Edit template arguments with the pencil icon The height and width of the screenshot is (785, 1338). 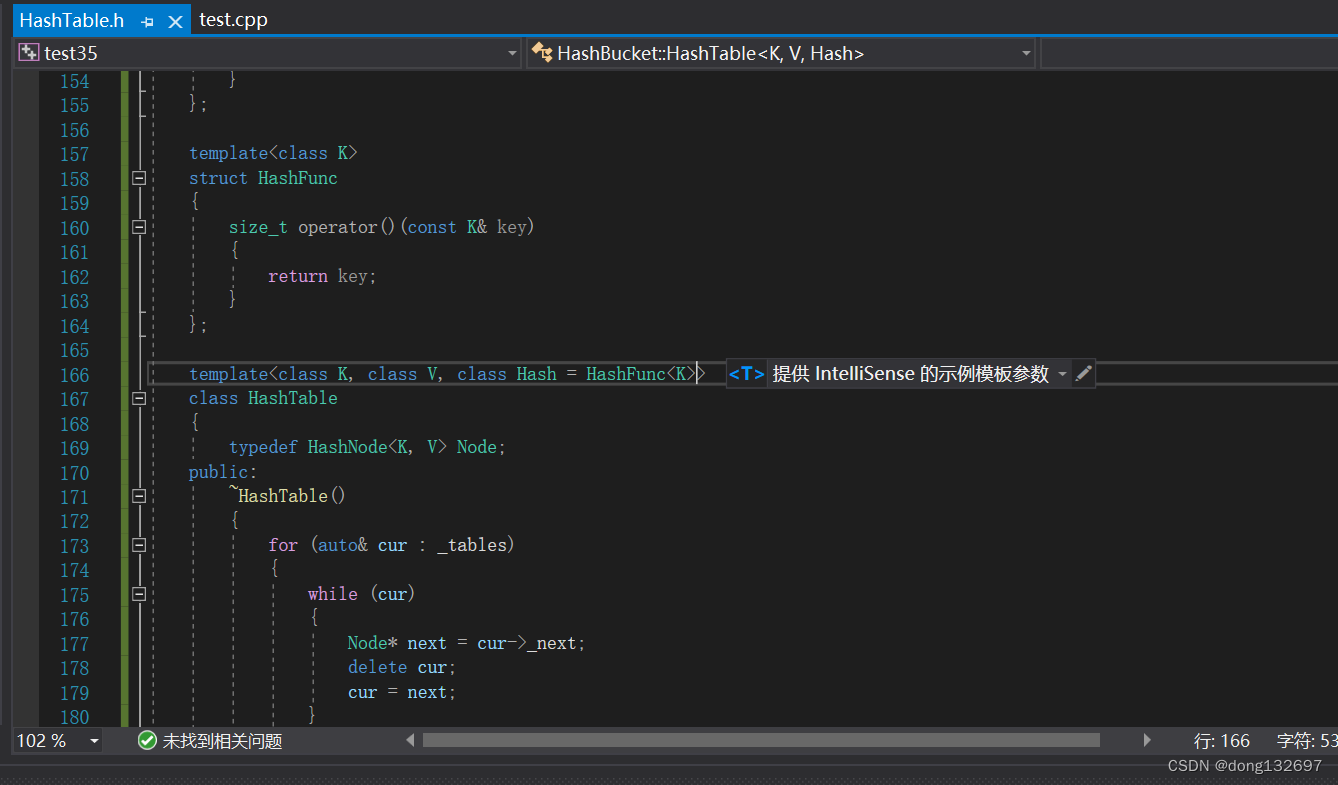pyautogui.click(x=1083, y=374)
